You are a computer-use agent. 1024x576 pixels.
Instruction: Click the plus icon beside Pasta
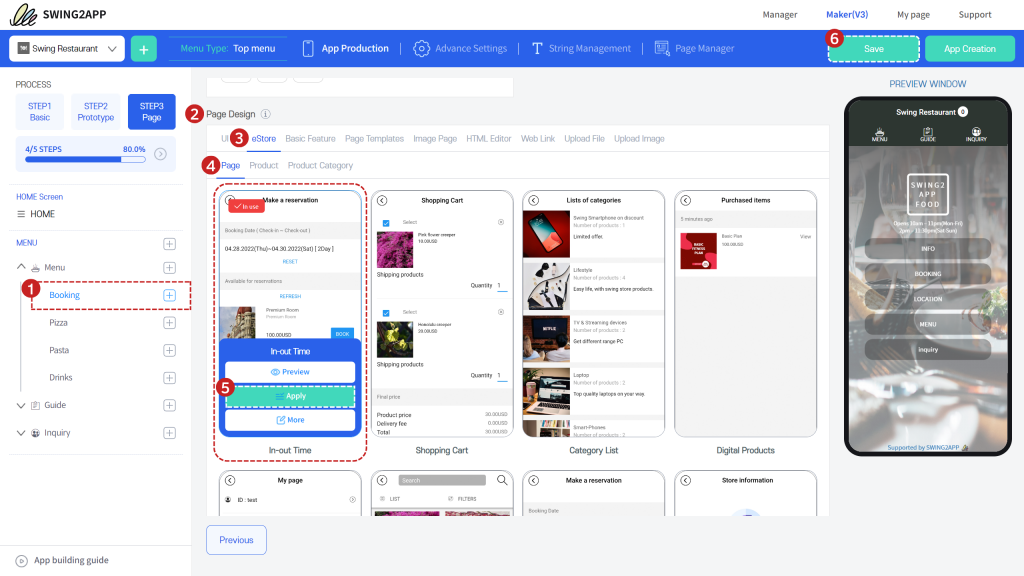tap(169, 351)
